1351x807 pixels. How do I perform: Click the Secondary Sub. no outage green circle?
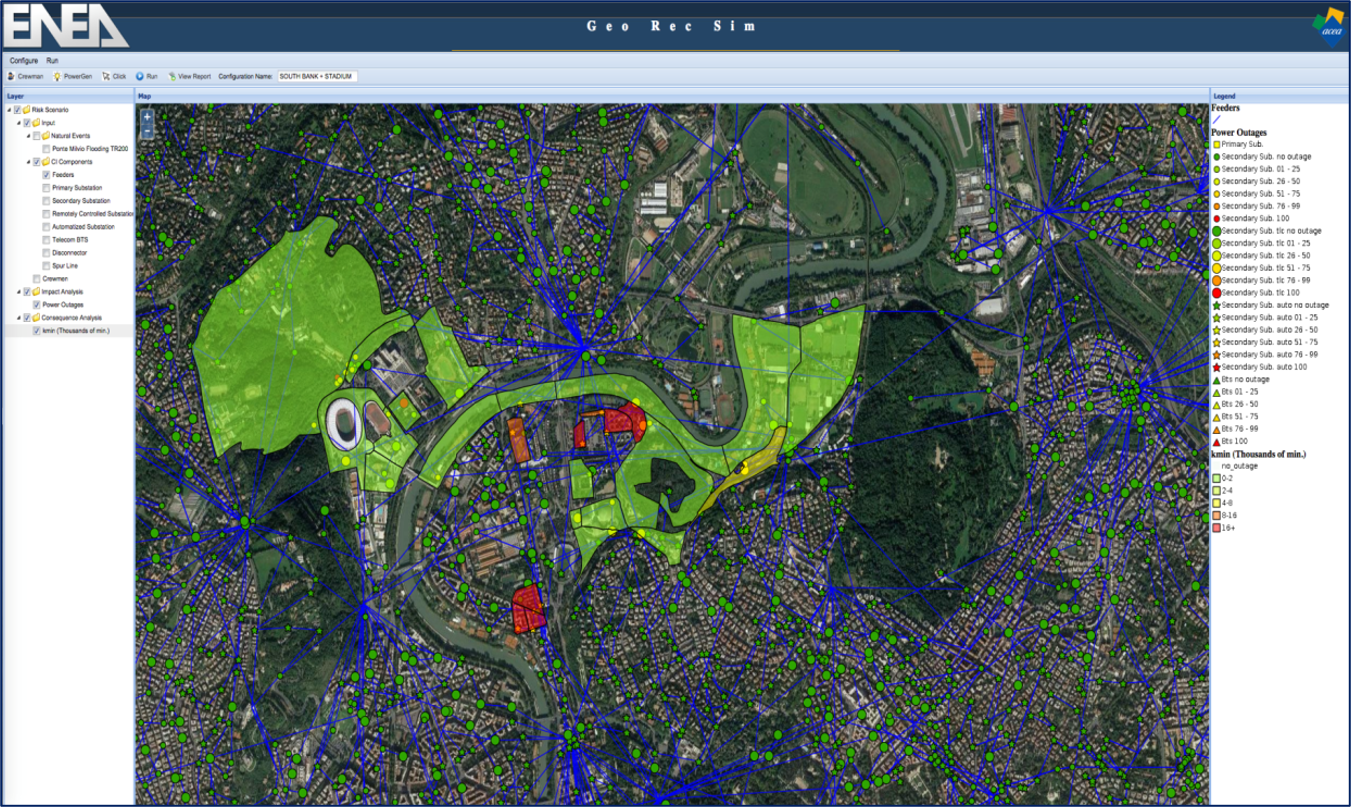1216,157
